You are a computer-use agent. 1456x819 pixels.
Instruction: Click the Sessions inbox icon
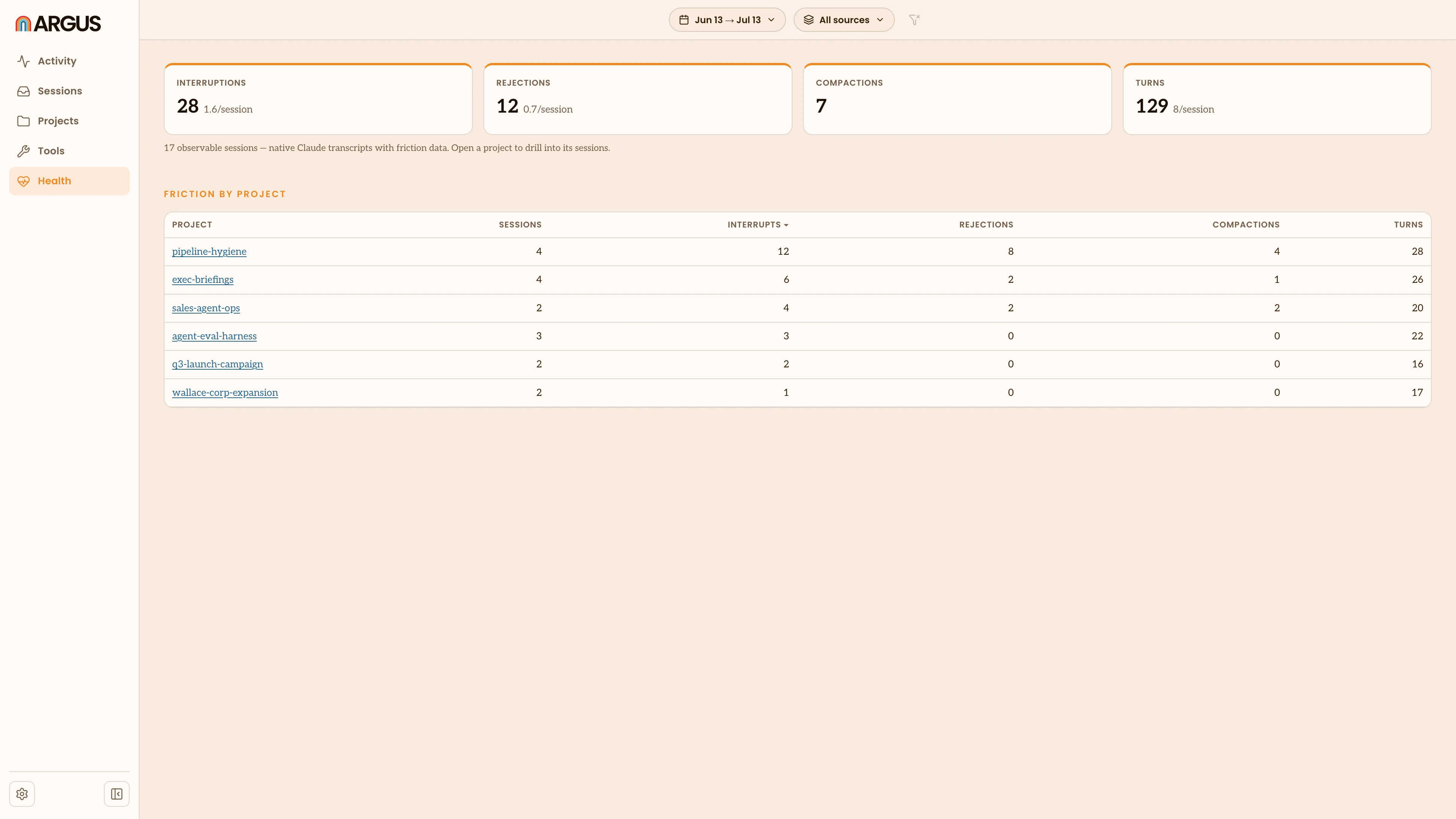click(23, 91)
